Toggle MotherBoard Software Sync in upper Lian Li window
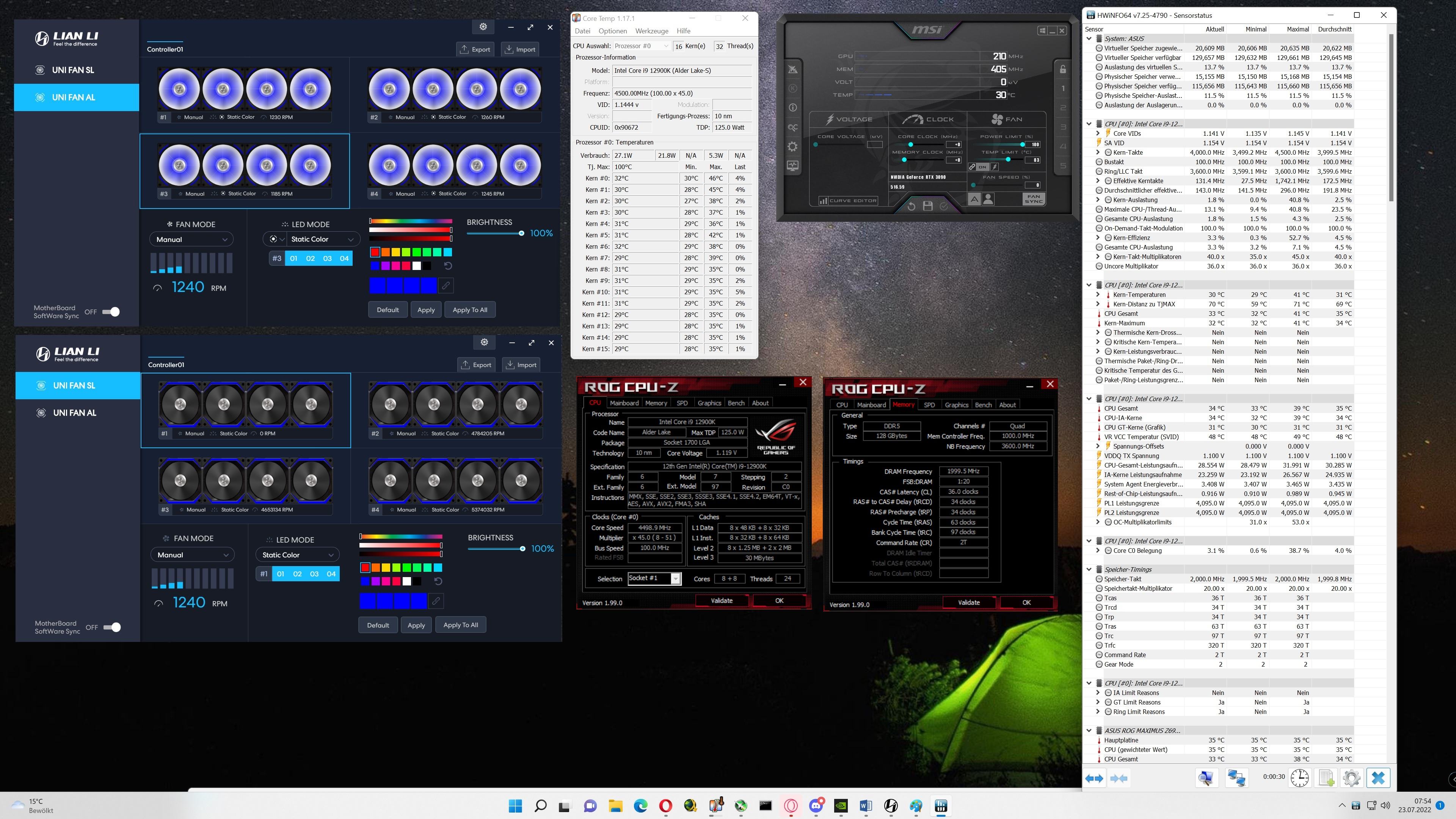 pyautogui.click(x=111, y=311)
